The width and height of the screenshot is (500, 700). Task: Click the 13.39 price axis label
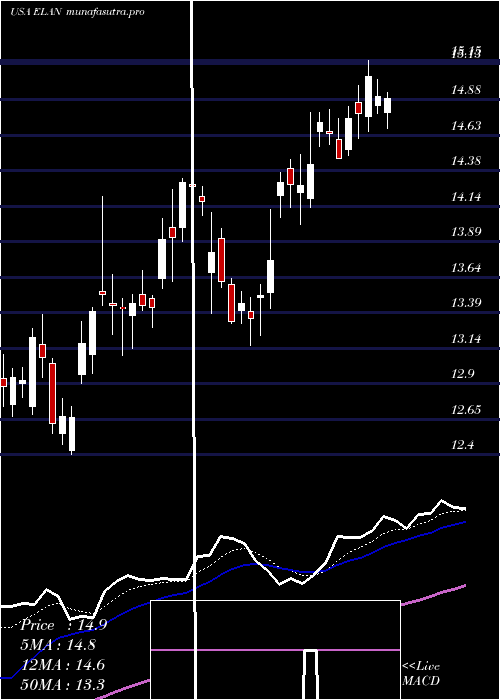pos(466,303)
